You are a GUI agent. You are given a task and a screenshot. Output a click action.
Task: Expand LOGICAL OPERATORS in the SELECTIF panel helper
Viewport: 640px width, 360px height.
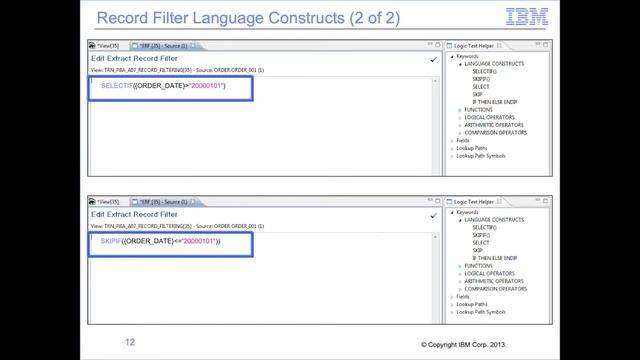pos(460,118)
